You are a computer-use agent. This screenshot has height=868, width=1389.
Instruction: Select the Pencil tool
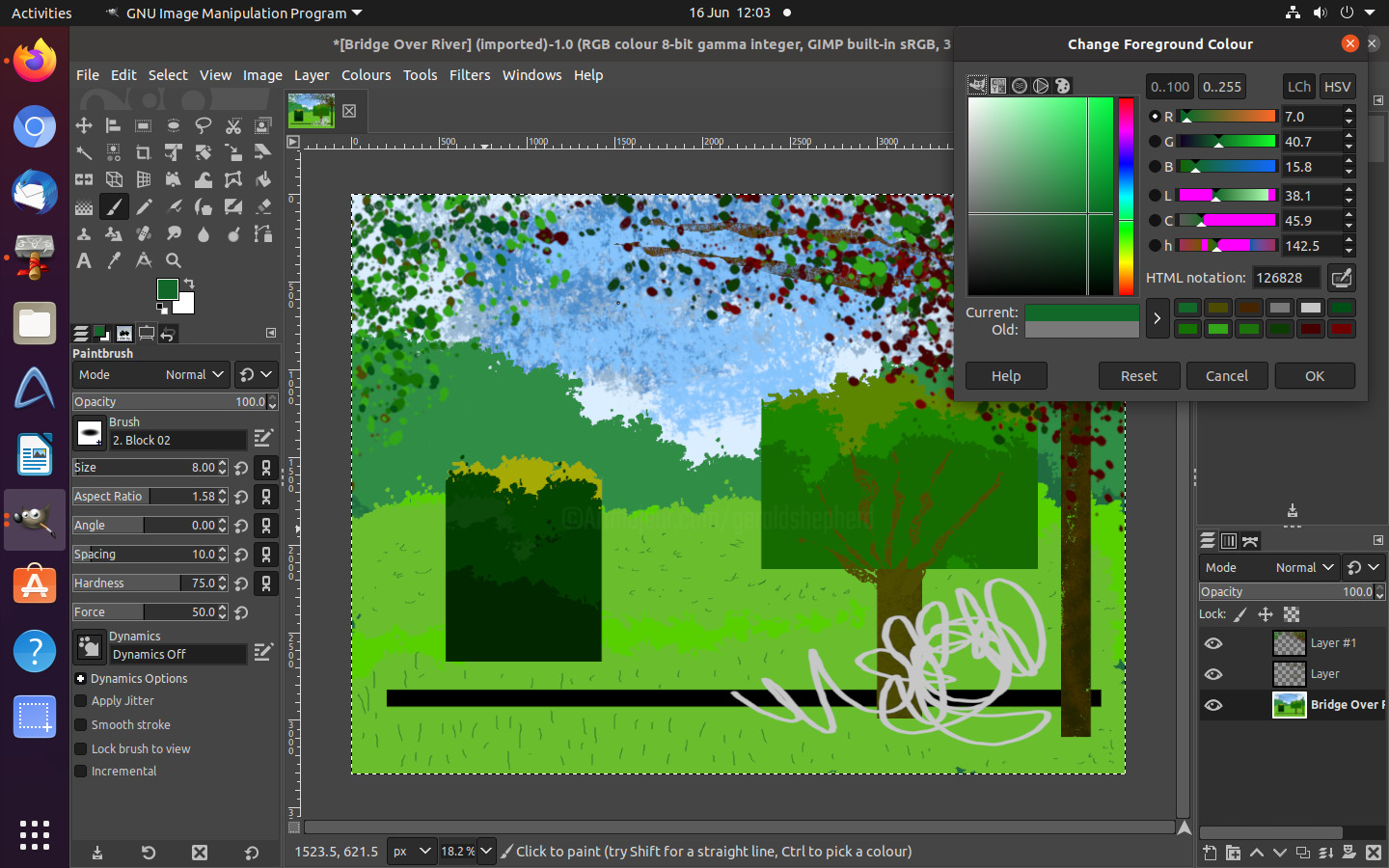[144, 206]
